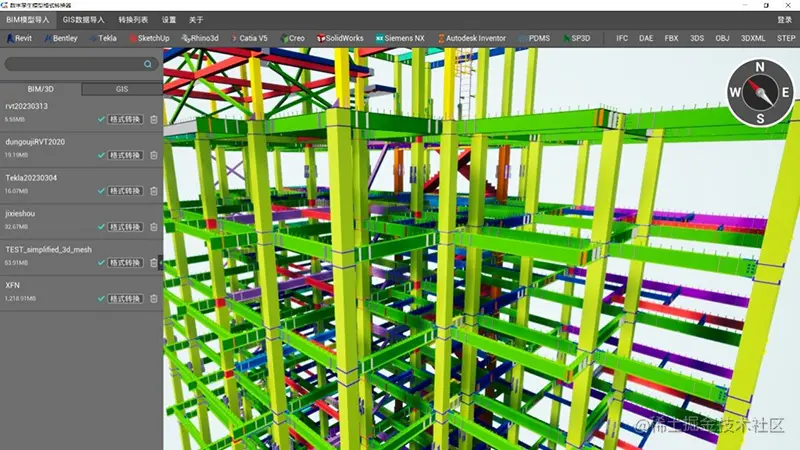Select the jixieshou model name
Viewport: 800px width, 450px height.
(x=20, y=213)
